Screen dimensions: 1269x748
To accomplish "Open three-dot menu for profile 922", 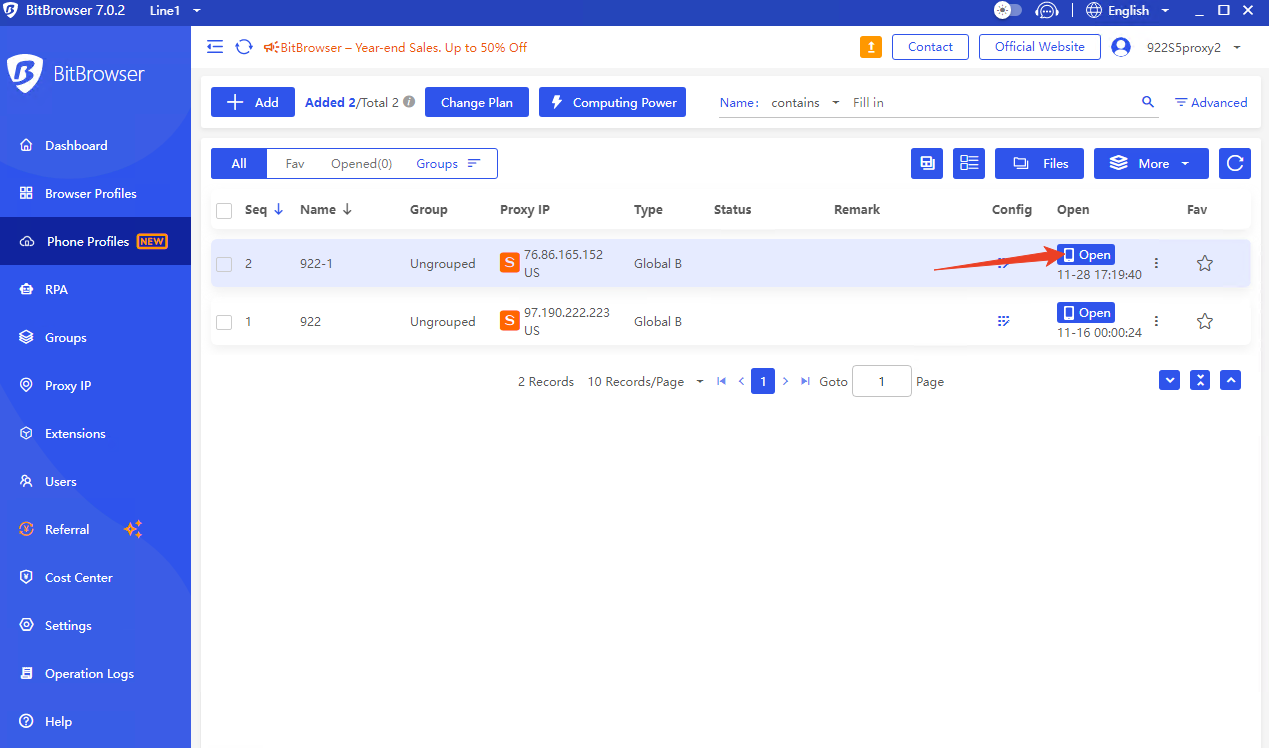I will [x=1156, y=321].
